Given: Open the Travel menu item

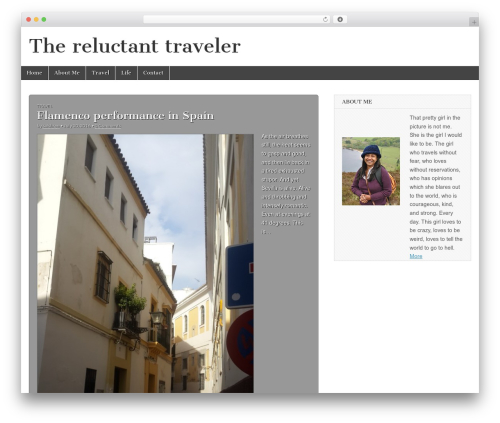Looking at the screenshot, I should pyautogui.click(x=101, y=73).
